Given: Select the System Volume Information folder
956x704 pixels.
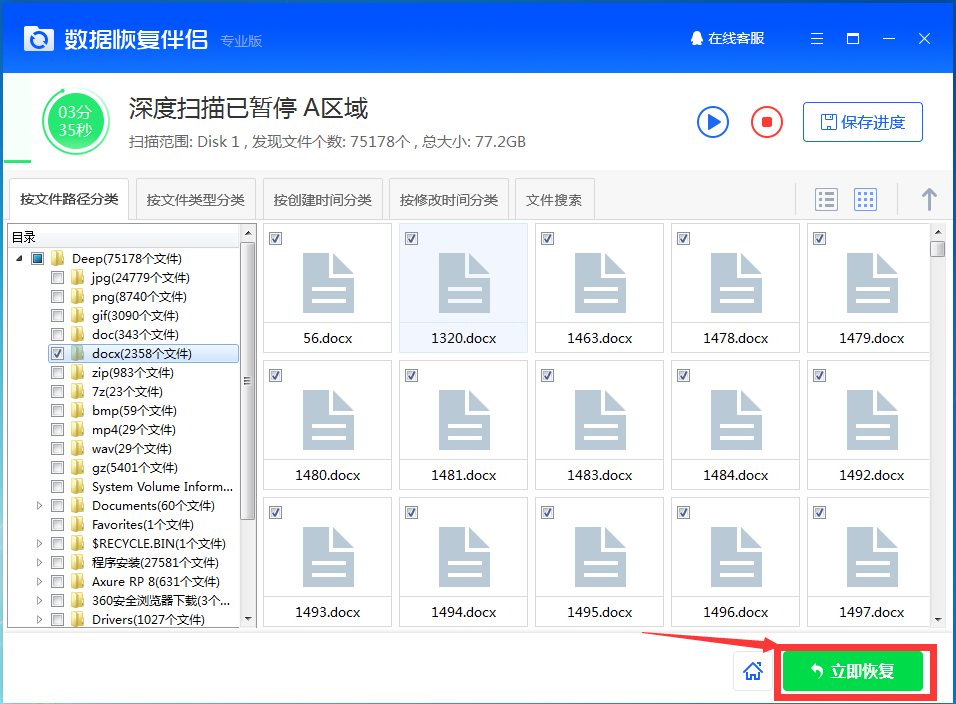Looking at the screenshot, I should click(x=162, y=486).
